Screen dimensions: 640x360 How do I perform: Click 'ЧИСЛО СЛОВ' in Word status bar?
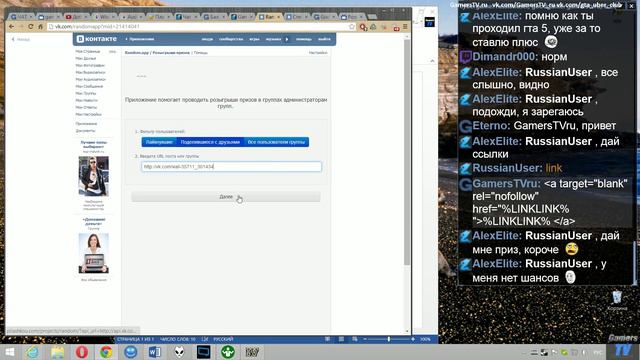click(x=178, y=339)
